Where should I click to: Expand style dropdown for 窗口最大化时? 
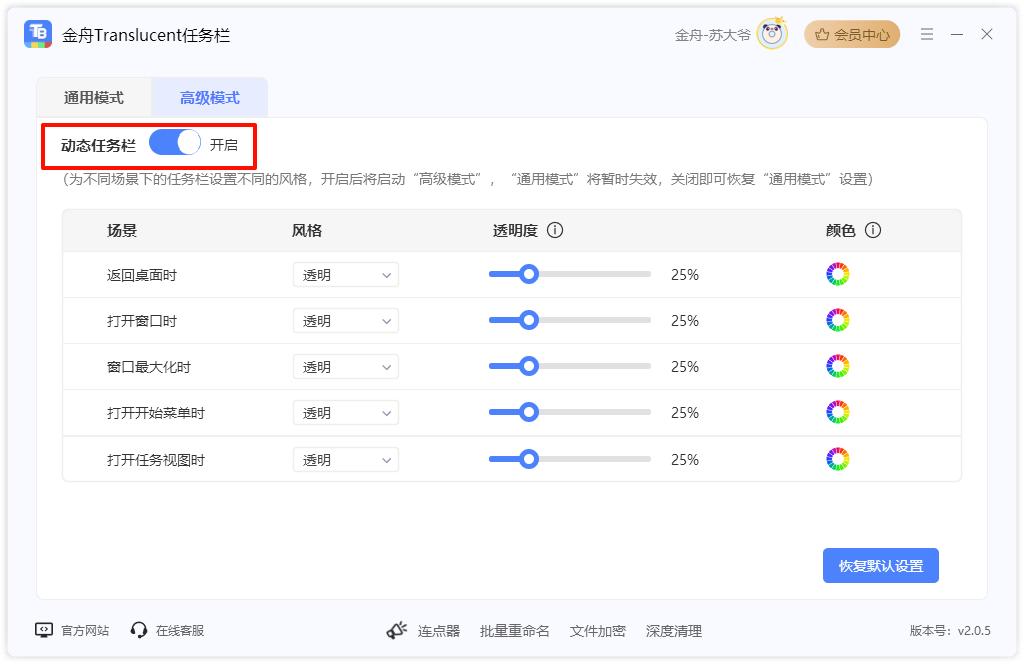click(x=346, y=367)
